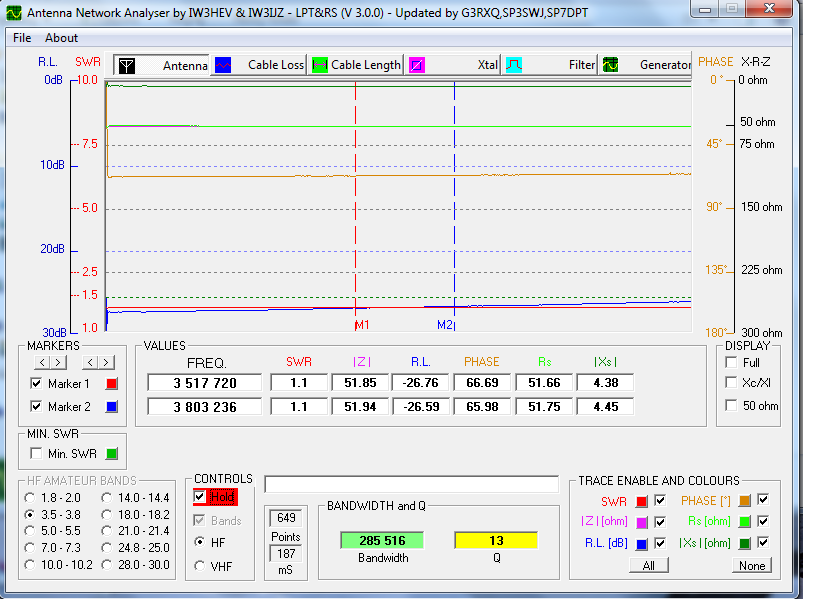This screenshot has width=819, height=599.
Task: Click the Cable Loss mode icon
Action: tap(224, 66)
